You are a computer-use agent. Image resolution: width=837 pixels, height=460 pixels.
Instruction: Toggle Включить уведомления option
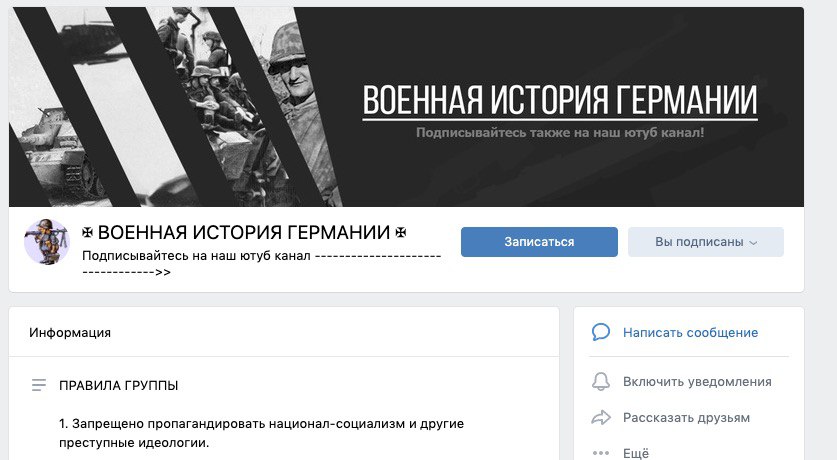coord(697,382)
